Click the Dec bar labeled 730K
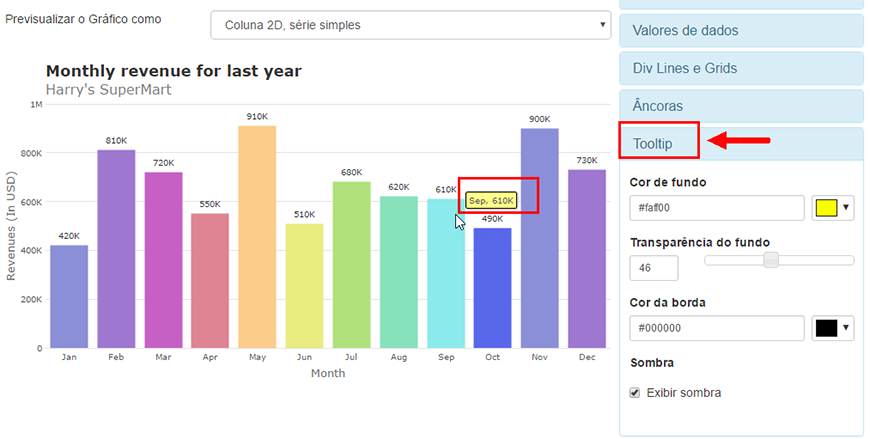Screen dimensions: 870x439 point(586,259)
